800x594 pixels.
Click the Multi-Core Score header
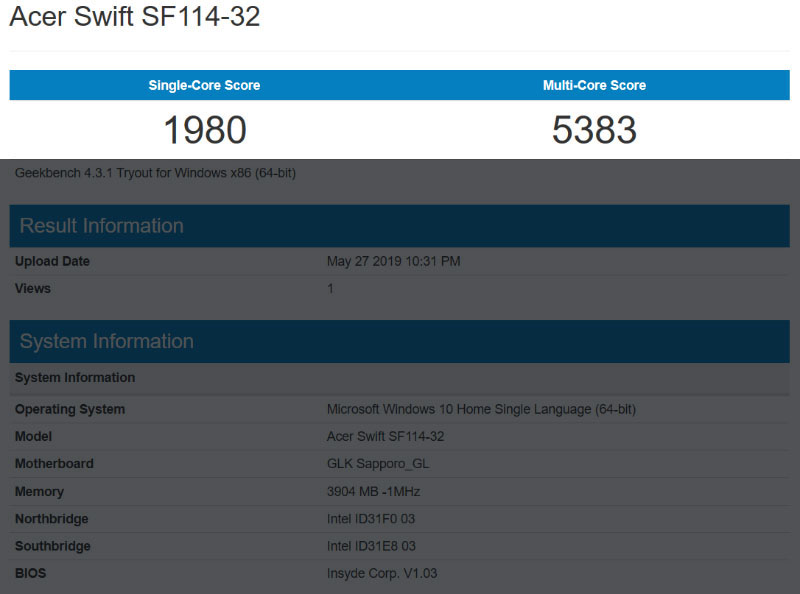pos(594,85)
